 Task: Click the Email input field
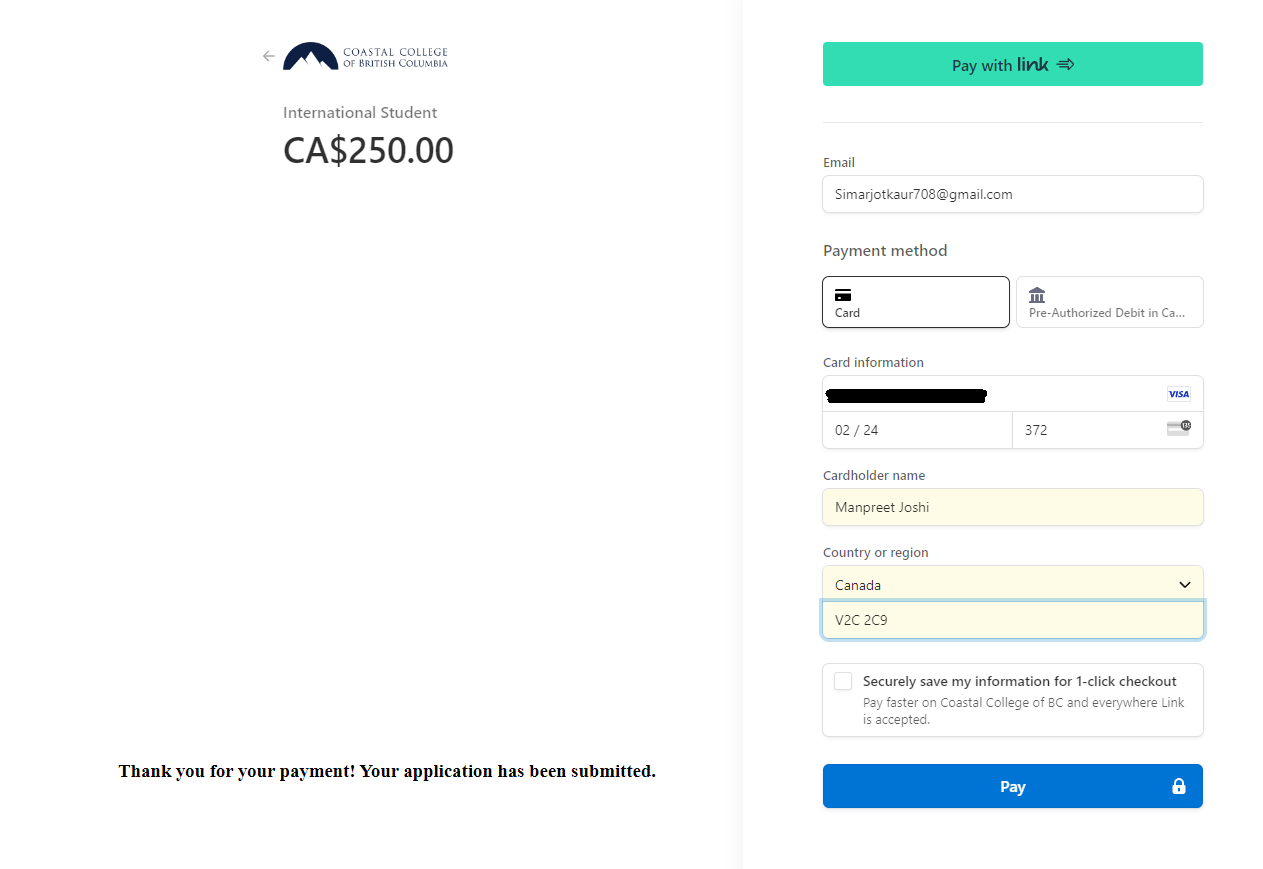(1013, 194)
